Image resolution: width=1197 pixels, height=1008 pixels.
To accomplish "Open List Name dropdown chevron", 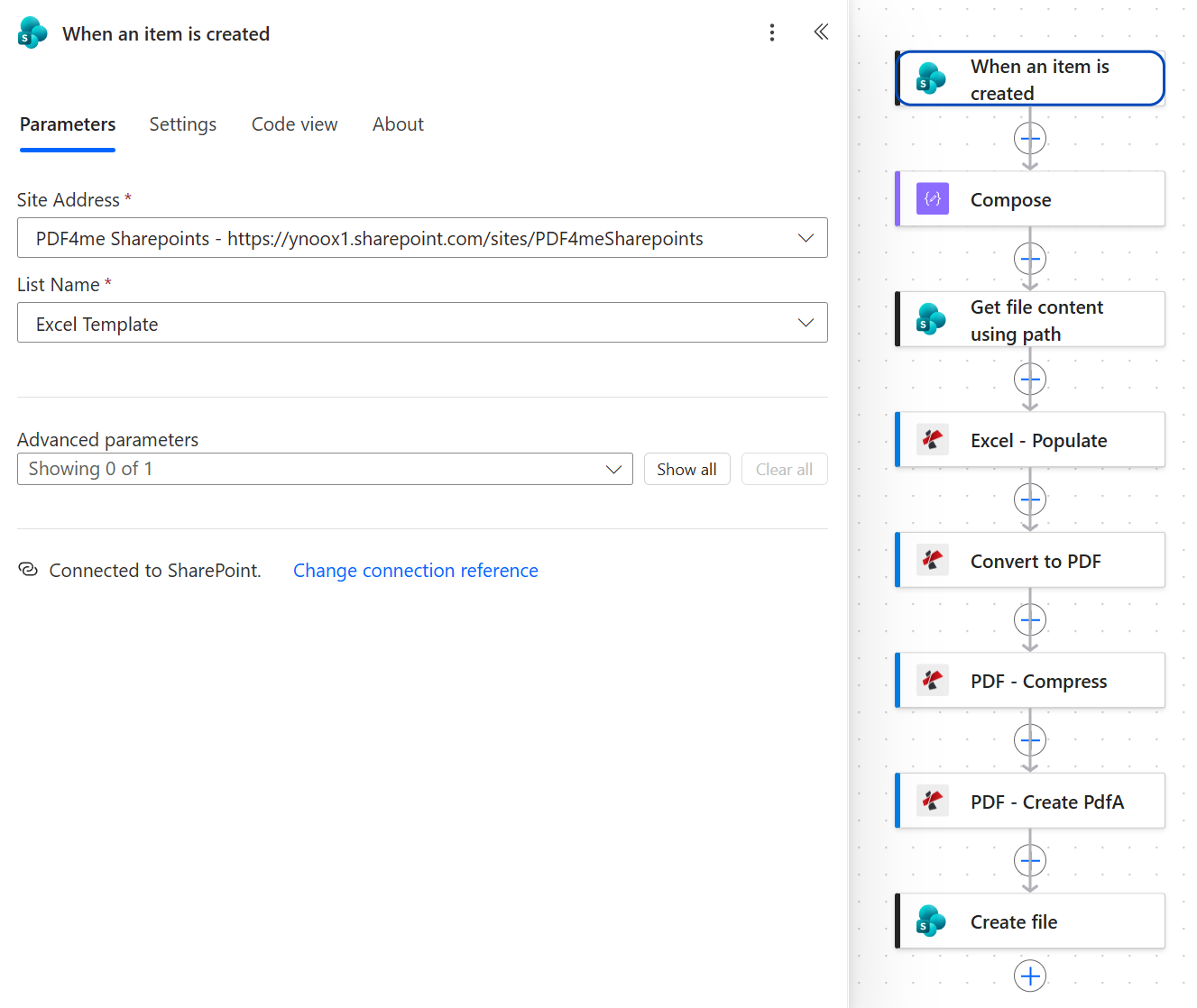I will pyautogui.click(x=806, y=323).
